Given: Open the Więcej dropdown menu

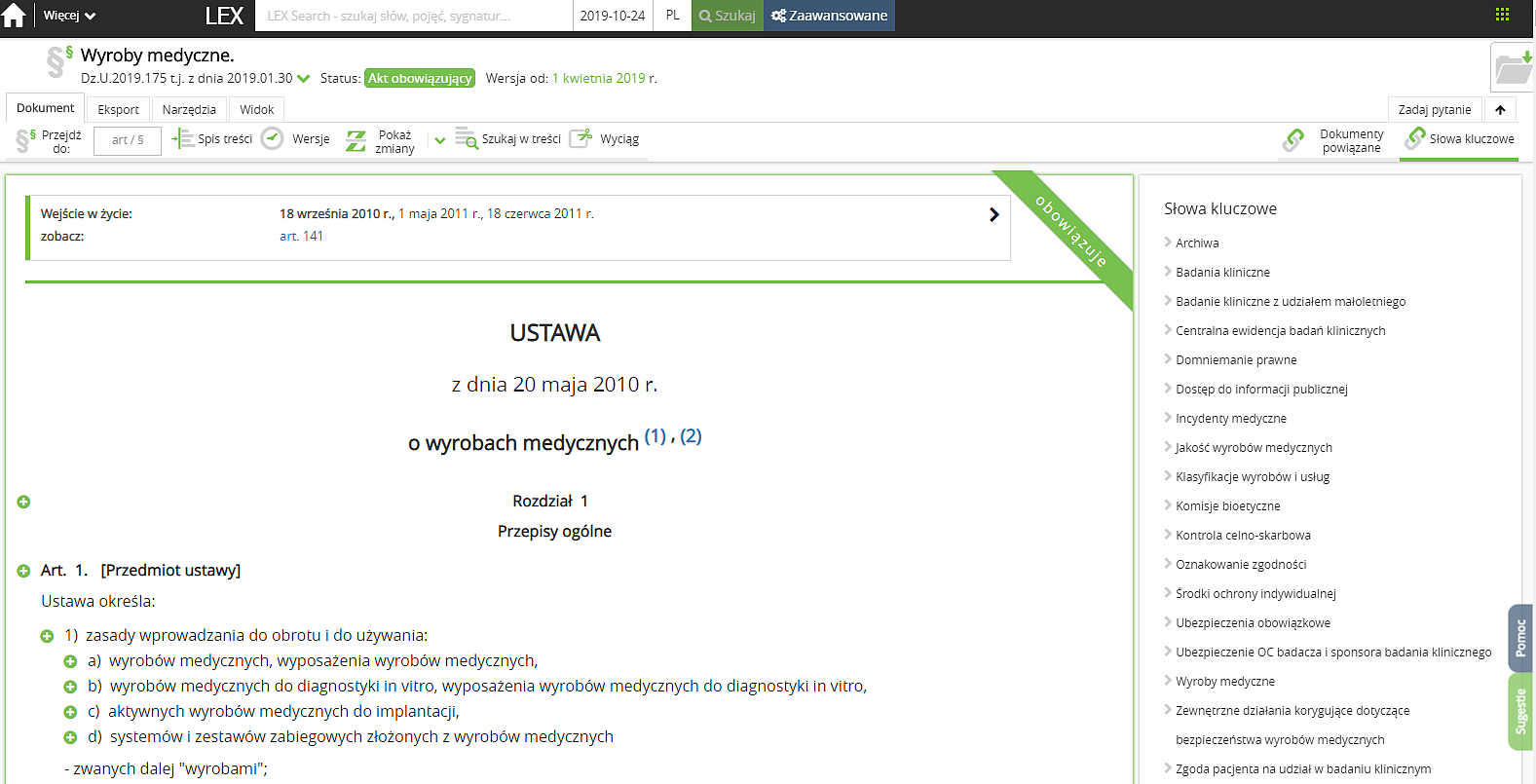Looking at the screenshot, I should click(x=69, y=16).
